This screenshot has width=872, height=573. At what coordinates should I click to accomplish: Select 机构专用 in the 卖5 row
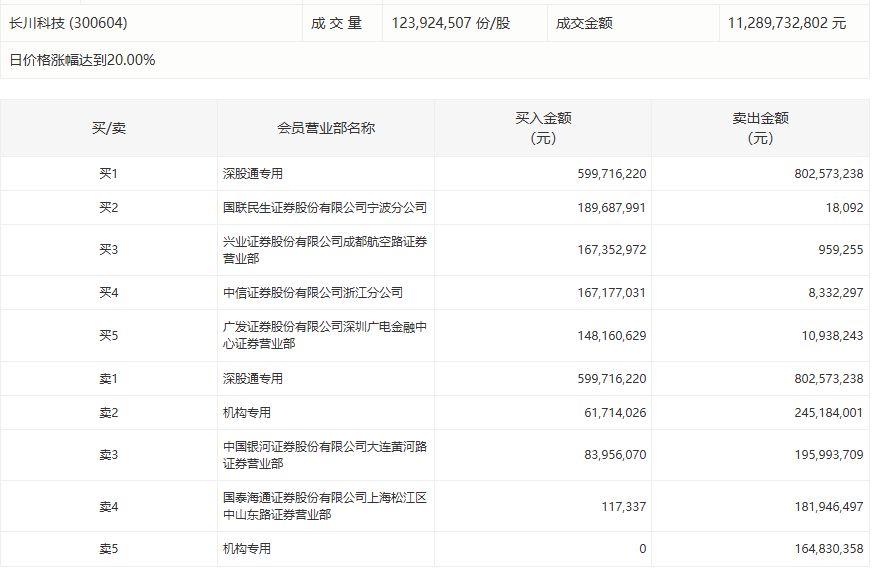tap(247, 549)
